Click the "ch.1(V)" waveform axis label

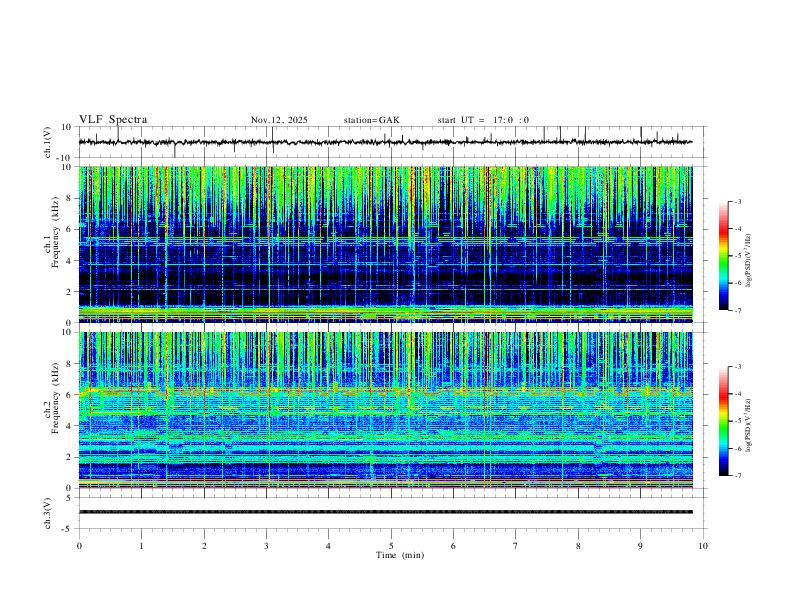tap(48, 142)
